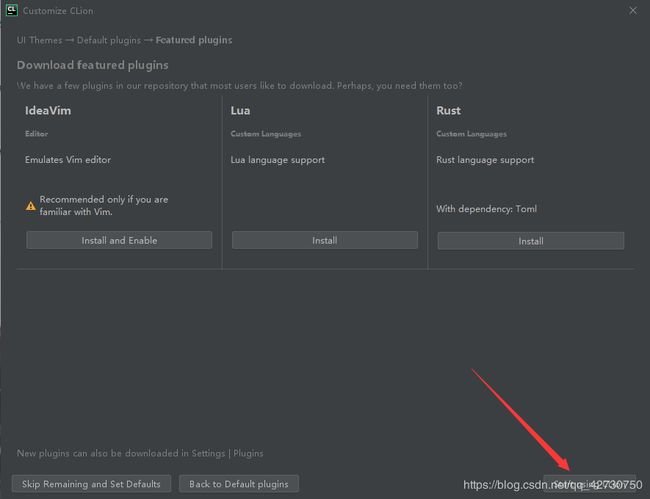Image resolution: width=650 pixels, height=499 pixels.
Task: Select Featured plugins breadcrumb step
Action: (x=194, y=40)
